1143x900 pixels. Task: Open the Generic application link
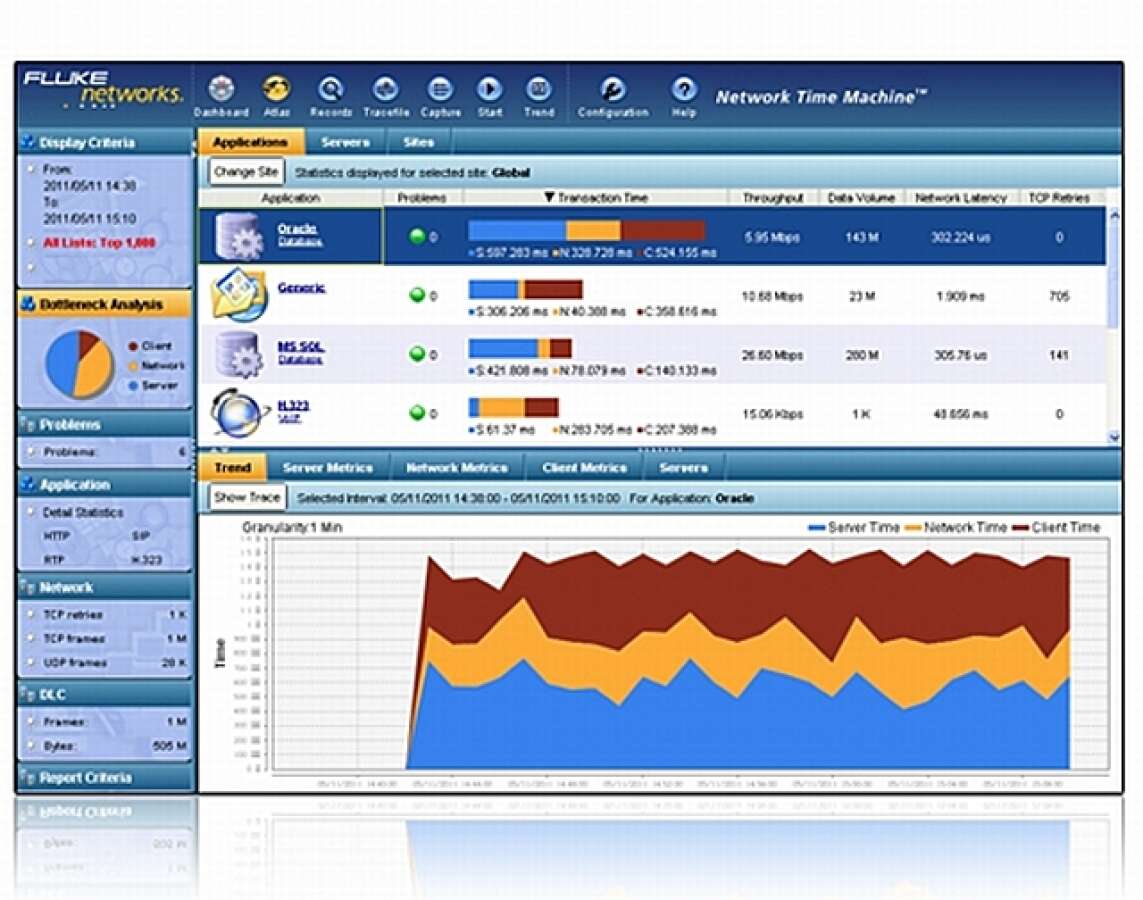[301, 288]
